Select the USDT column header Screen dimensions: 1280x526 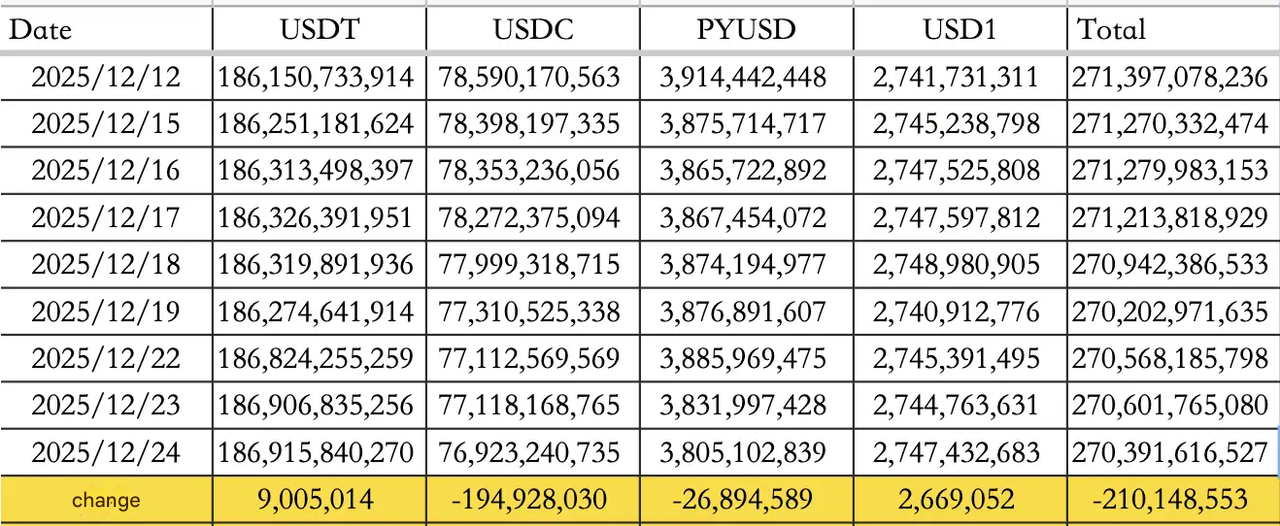click(x=319, y=29)
